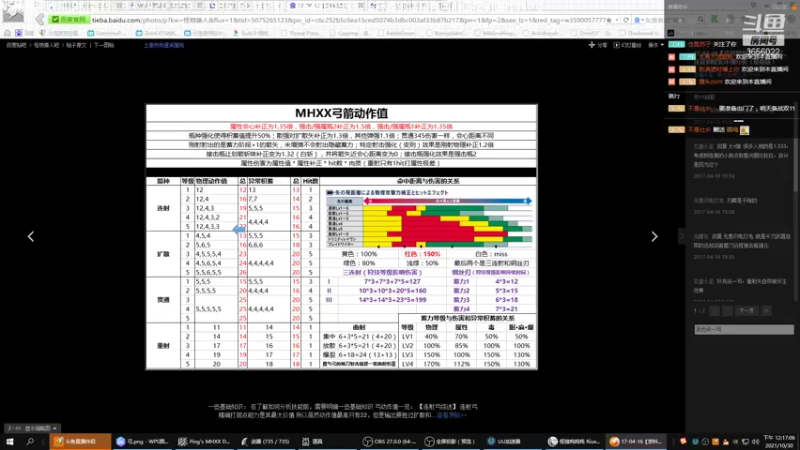
Task: Switch to Ping's MHXX D... taskbar window
Action: [x=205, y=441]
